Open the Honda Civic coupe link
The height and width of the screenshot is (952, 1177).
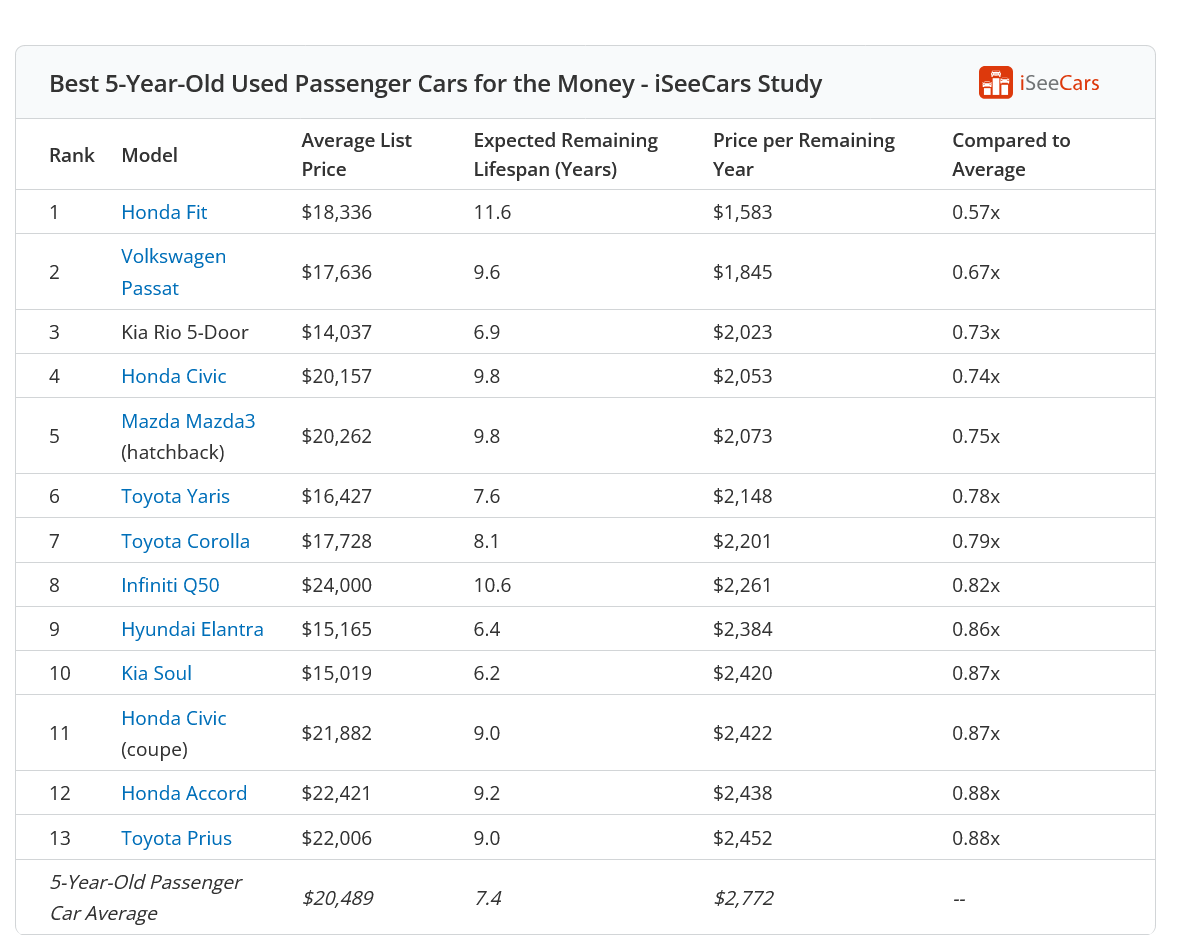(x=173, y=718)
